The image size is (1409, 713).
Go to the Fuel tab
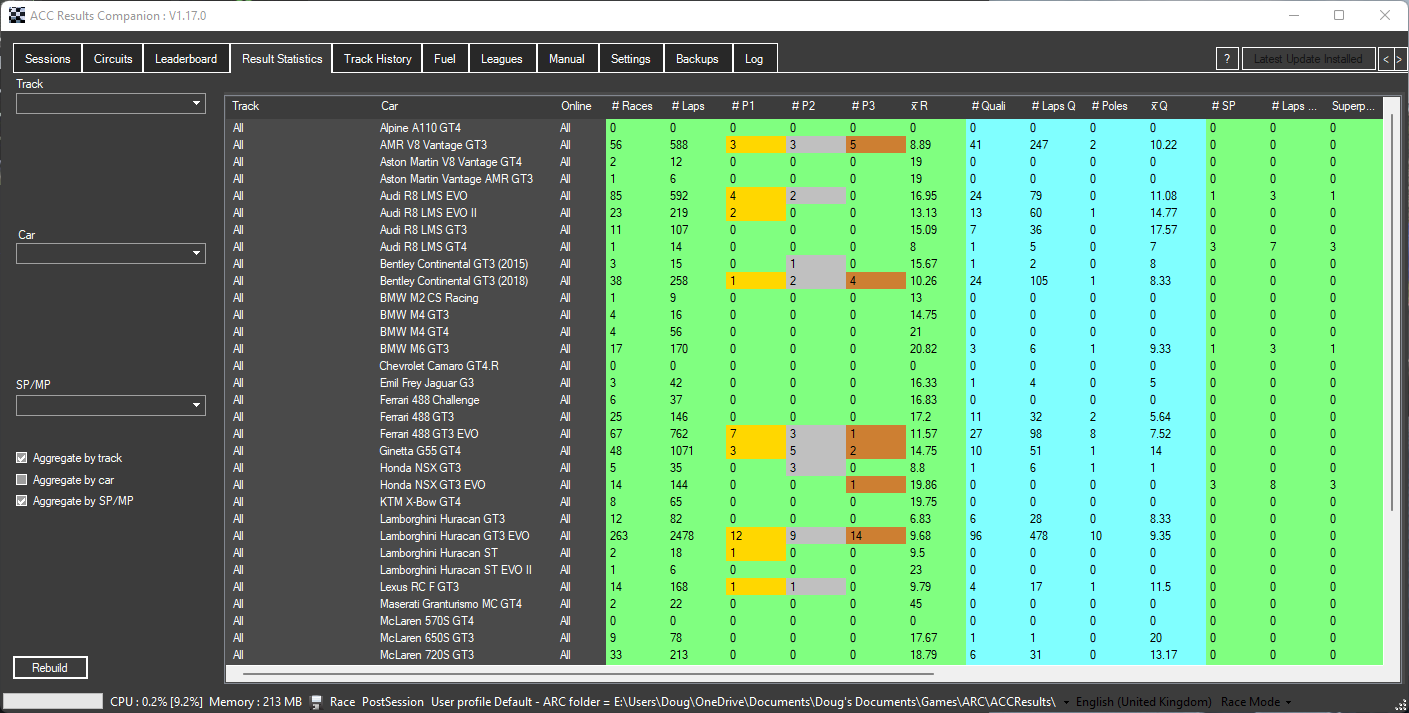tap(445, 59)
